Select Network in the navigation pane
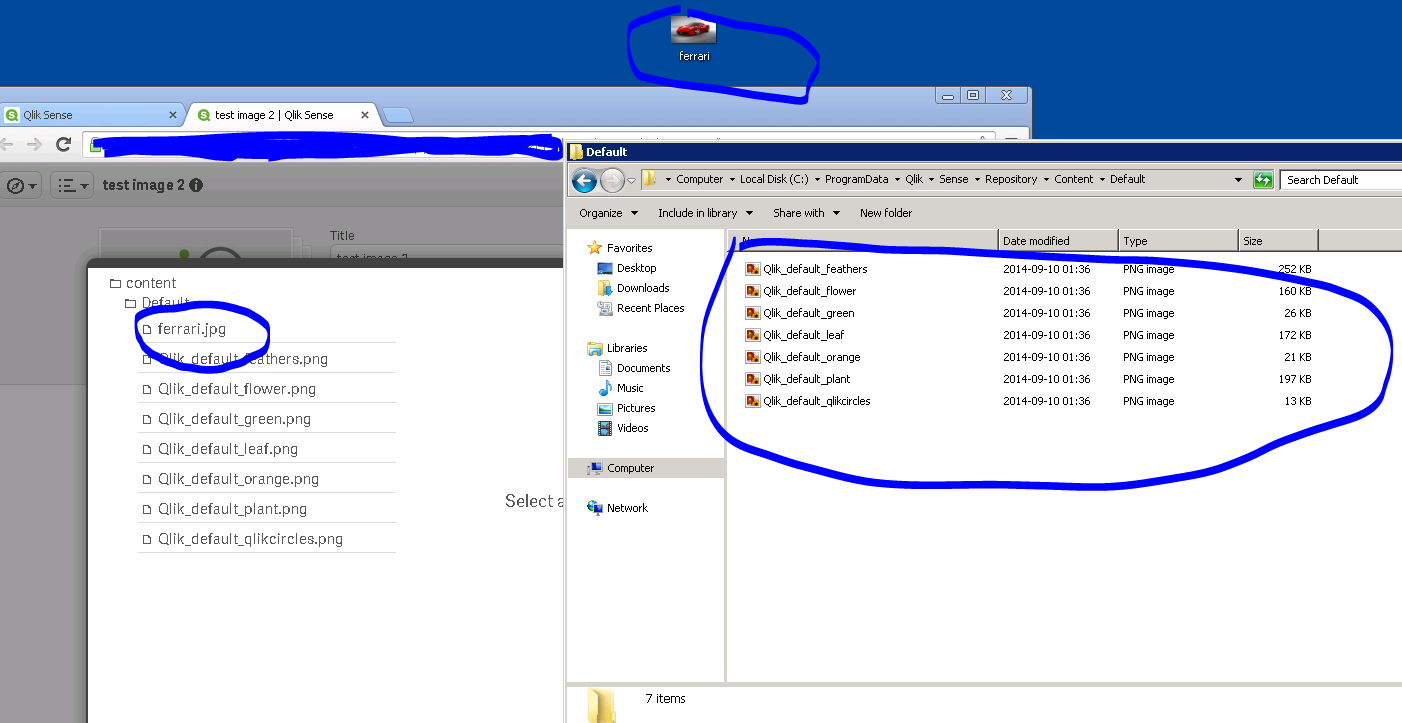The image size is (1402, 723). [627, 508]
